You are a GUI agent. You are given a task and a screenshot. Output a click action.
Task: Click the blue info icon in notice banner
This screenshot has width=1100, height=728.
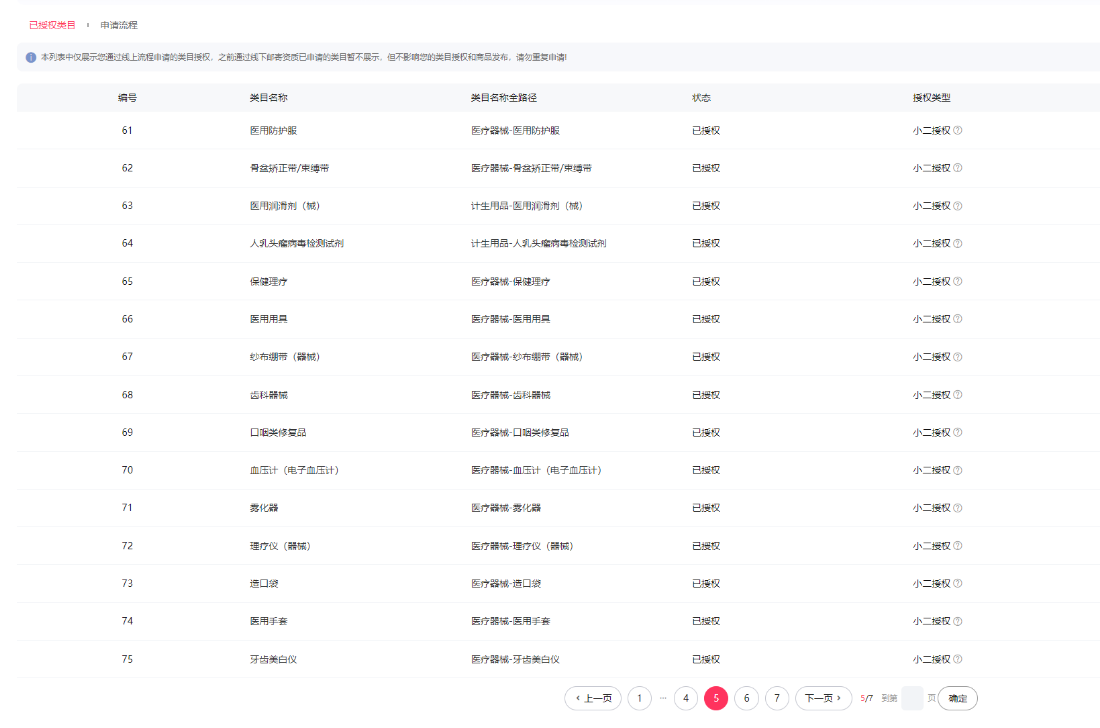click(31, 57)
